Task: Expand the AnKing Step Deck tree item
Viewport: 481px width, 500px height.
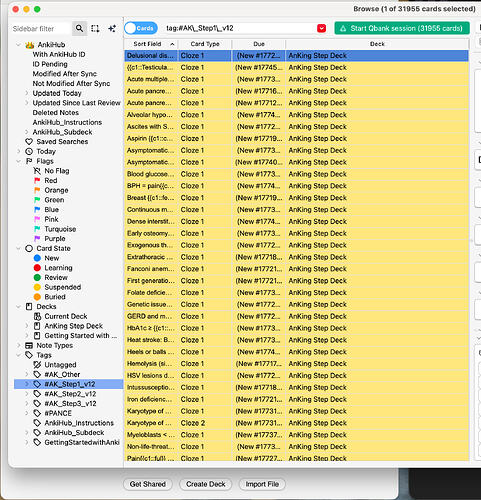Action: point(27,326)
